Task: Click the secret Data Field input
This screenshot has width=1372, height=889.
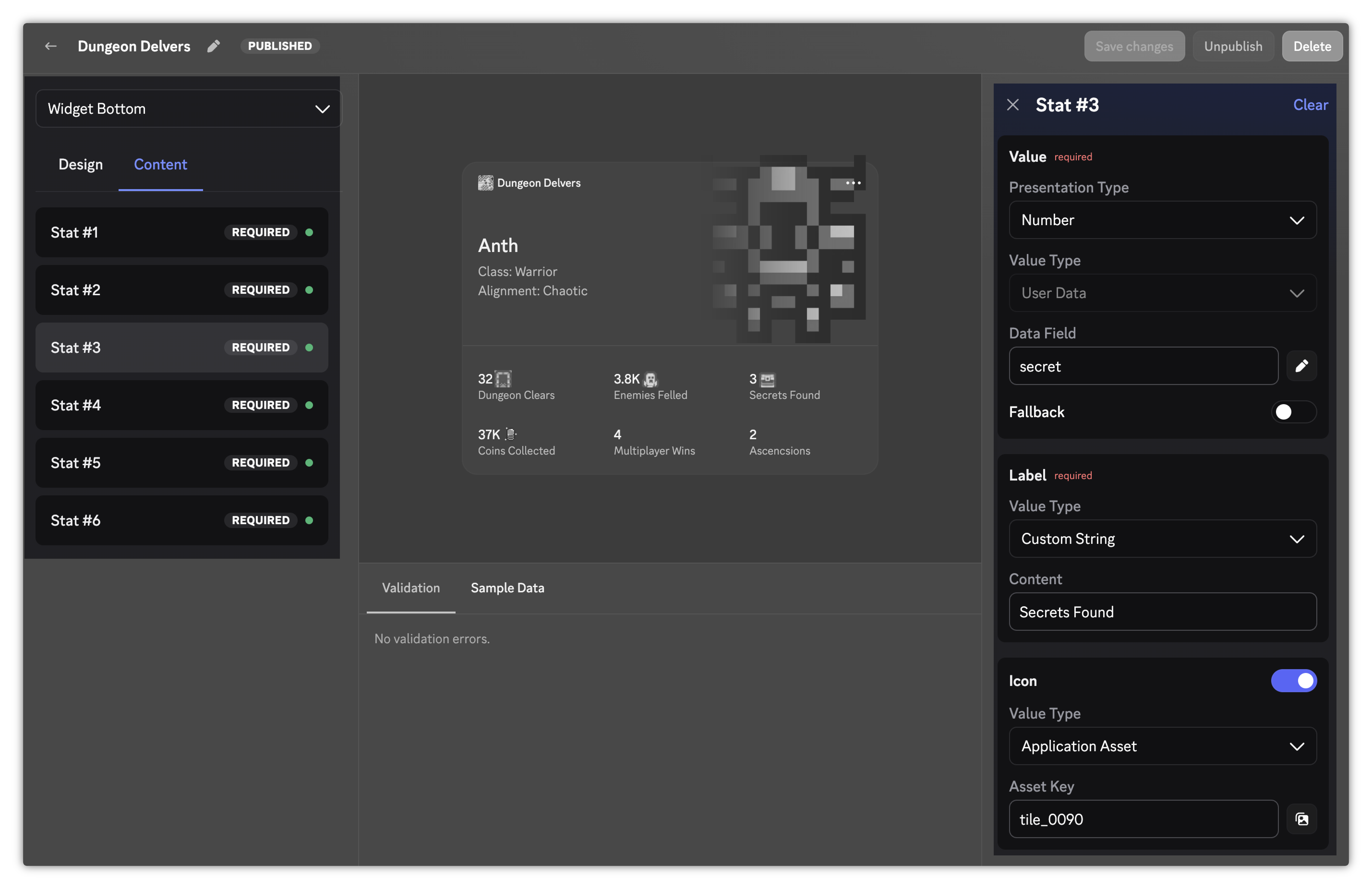Action: point(1143,366)
